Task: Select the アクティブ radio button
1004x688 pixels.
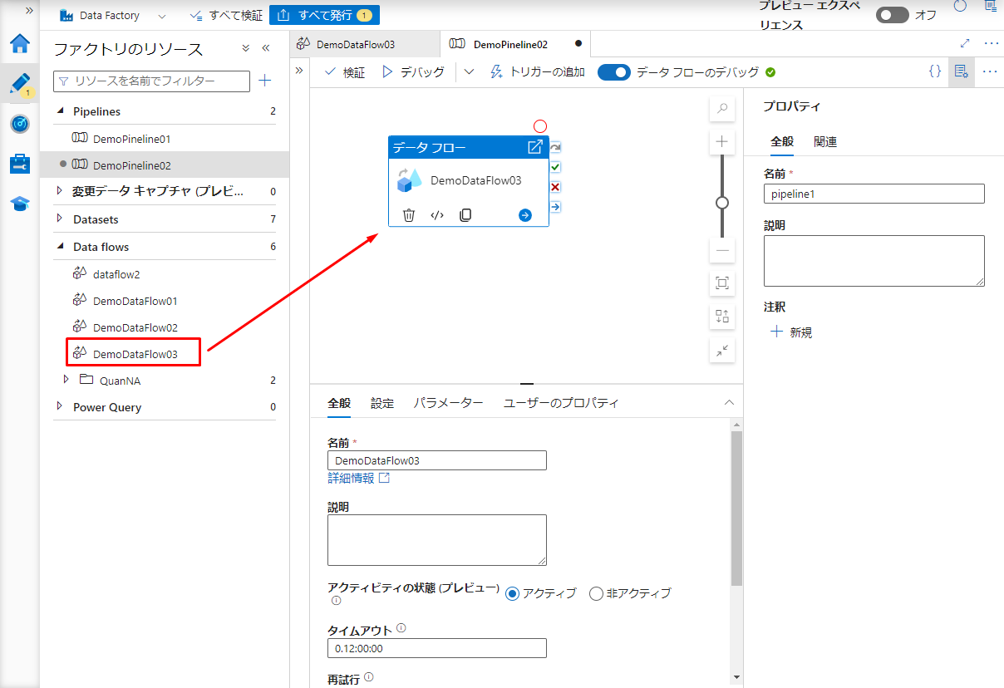Action: (512, 594)
